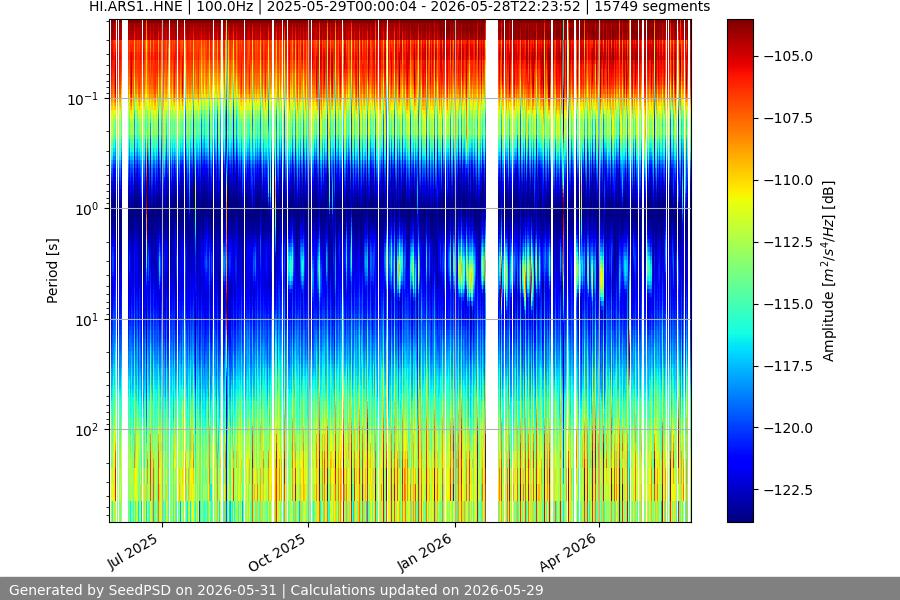900x600 pixels.
Task: Click the 10⁰ period tick label
Action: coord(87,209)
